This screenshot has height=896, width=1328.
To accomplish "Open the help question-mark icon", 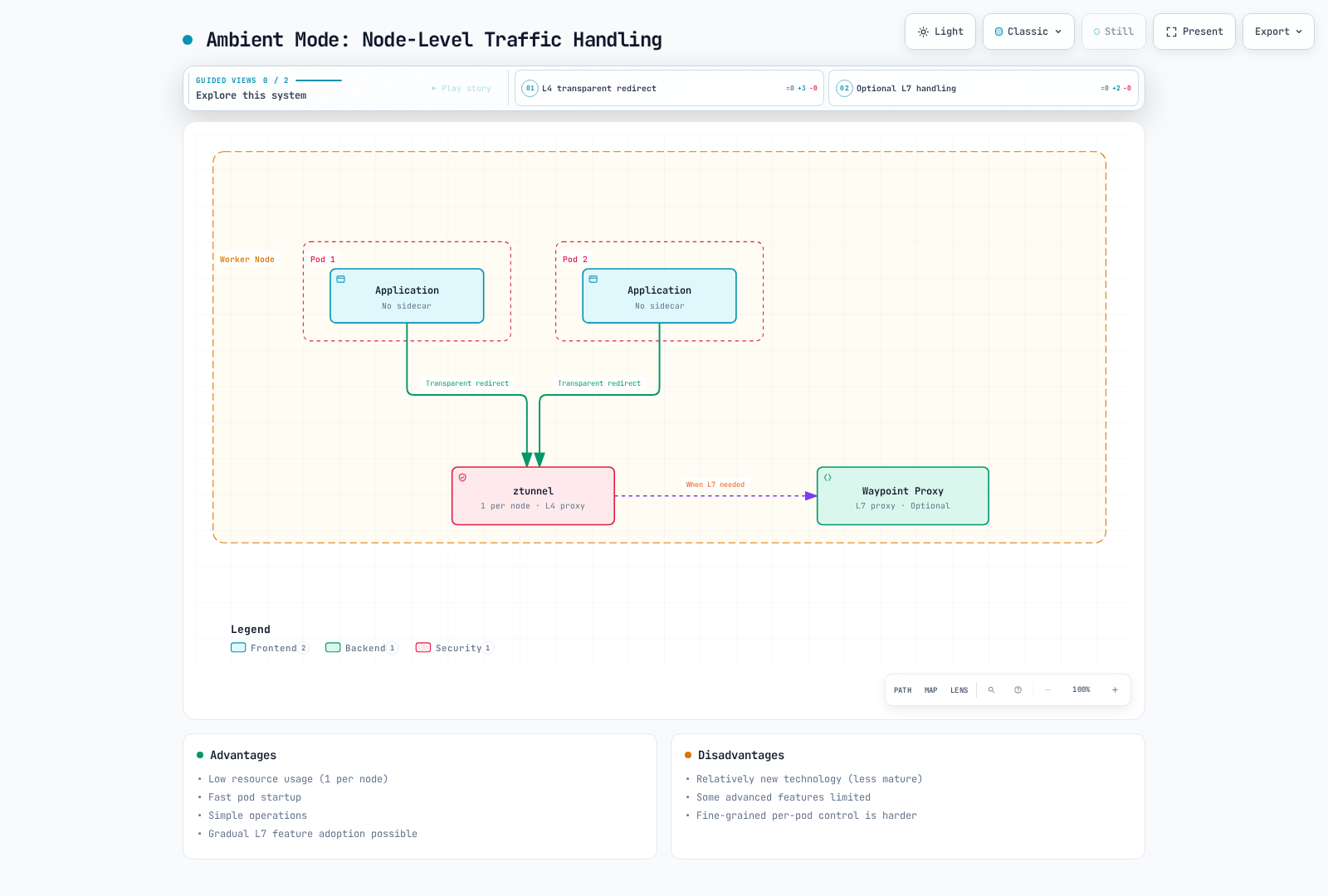I will click(x=1018, y=690).
